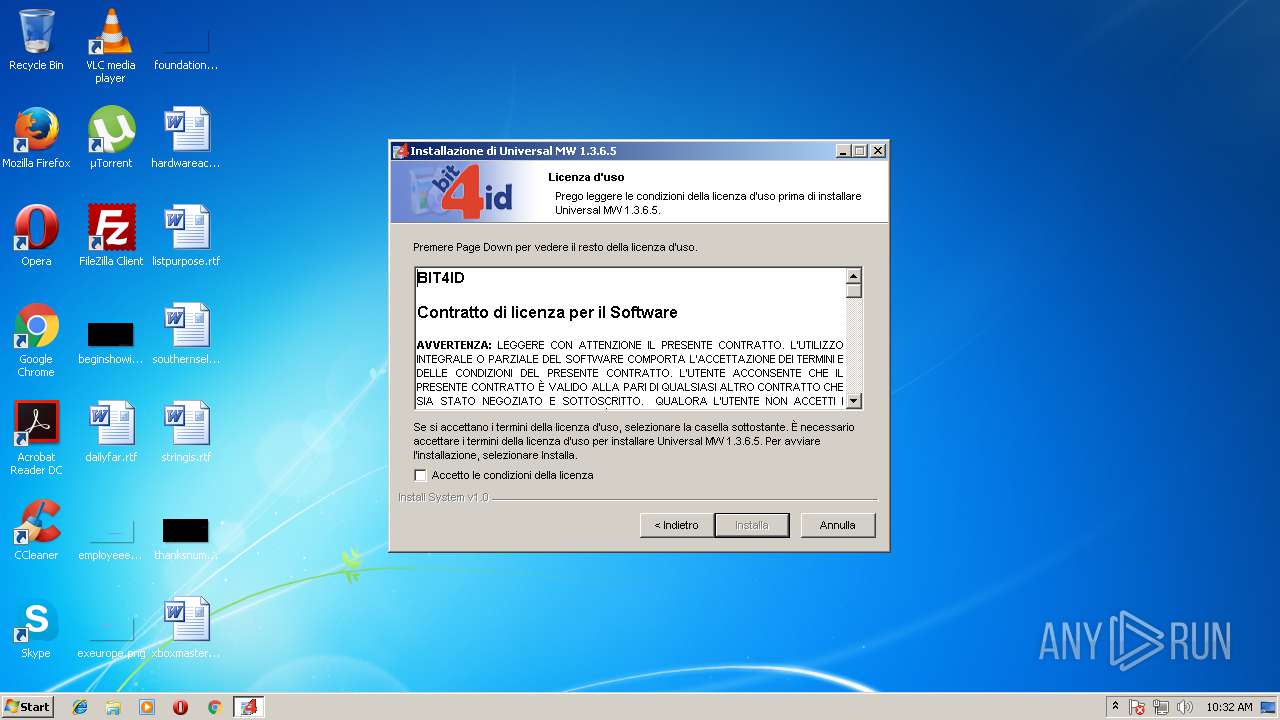
Task: Click license scrollbar thumb
Action: point(854,291)
